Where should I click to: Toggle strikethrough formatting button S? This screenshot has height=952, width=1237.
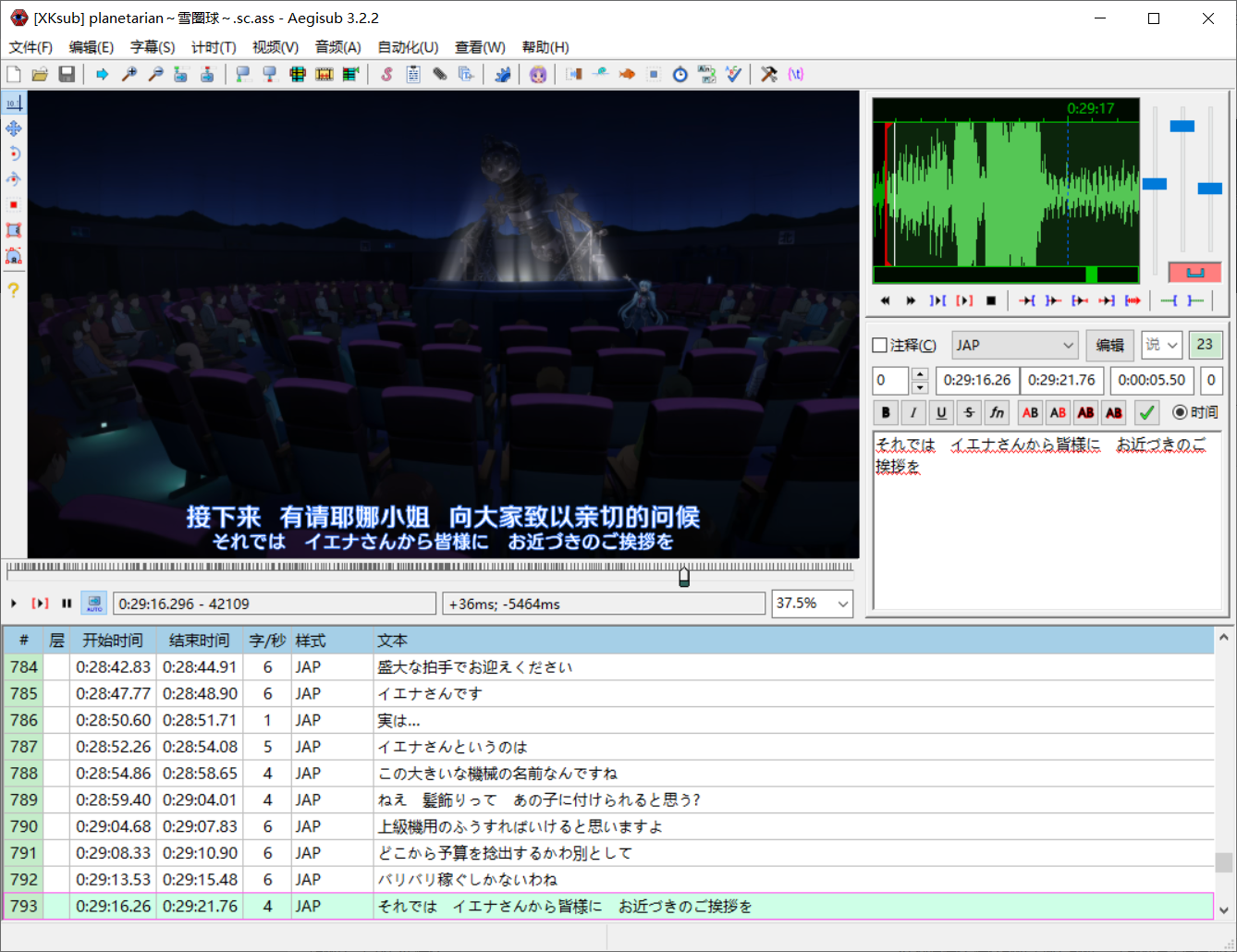click(x=969, y=412)
